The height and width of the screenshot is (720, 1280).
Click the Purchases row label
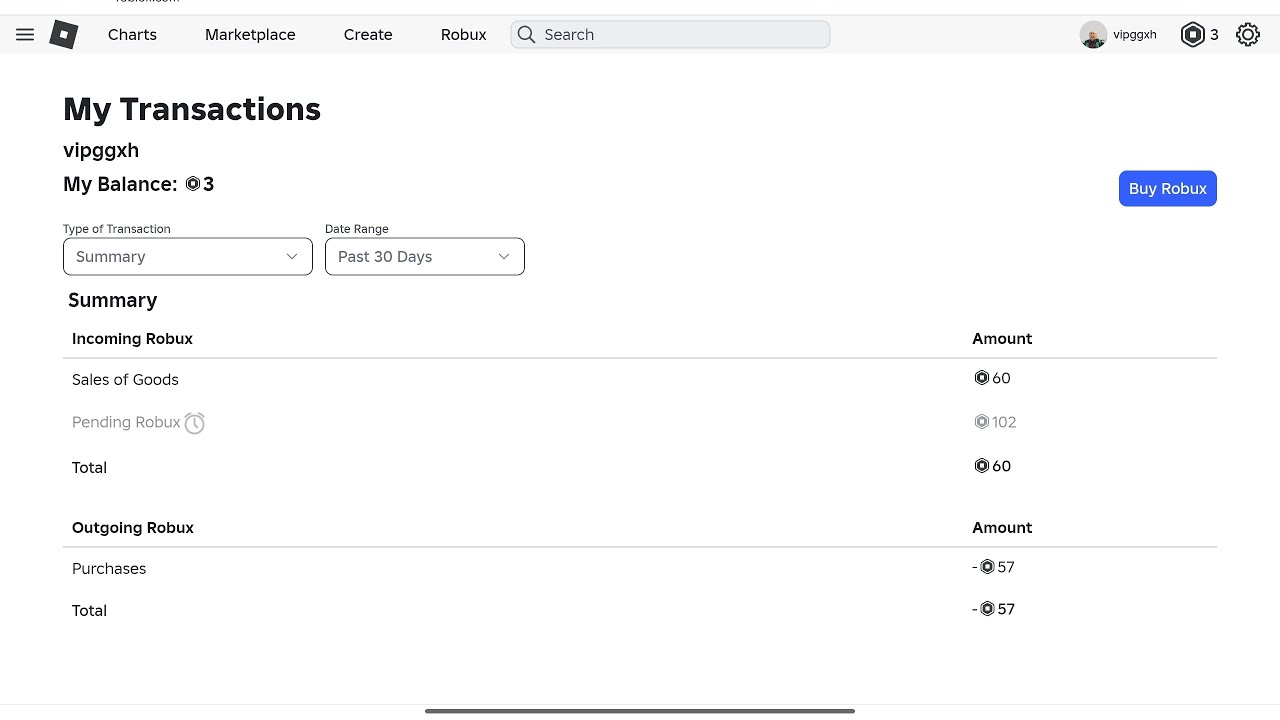(109, 568)
